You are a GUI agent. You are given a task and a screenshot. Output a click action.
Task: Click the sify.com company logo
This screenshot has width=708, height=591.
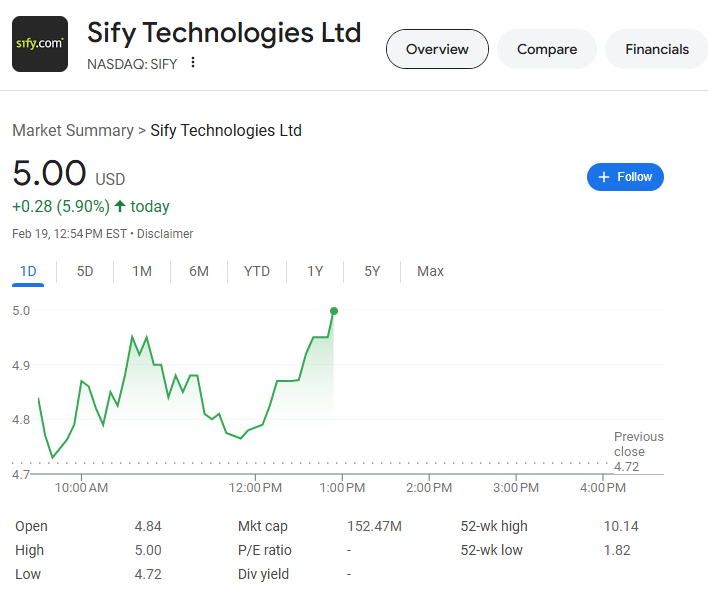(40, 44)
